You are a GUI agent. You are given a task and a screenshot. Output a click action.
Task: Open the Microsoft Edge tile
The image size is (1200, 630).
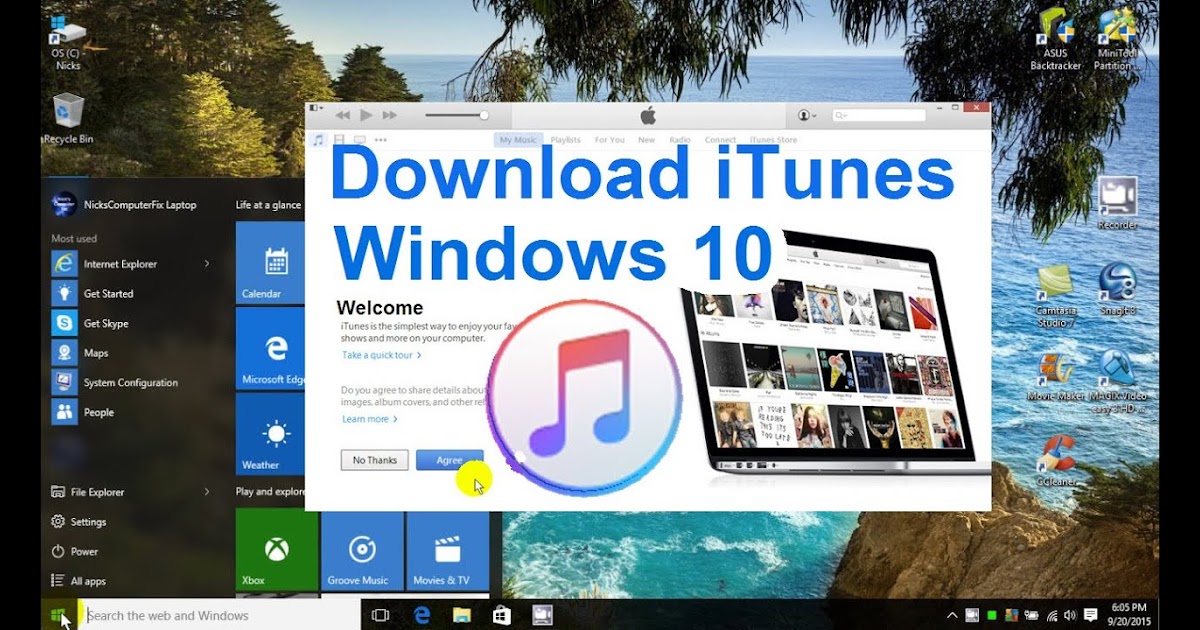[x=270, y=349]
